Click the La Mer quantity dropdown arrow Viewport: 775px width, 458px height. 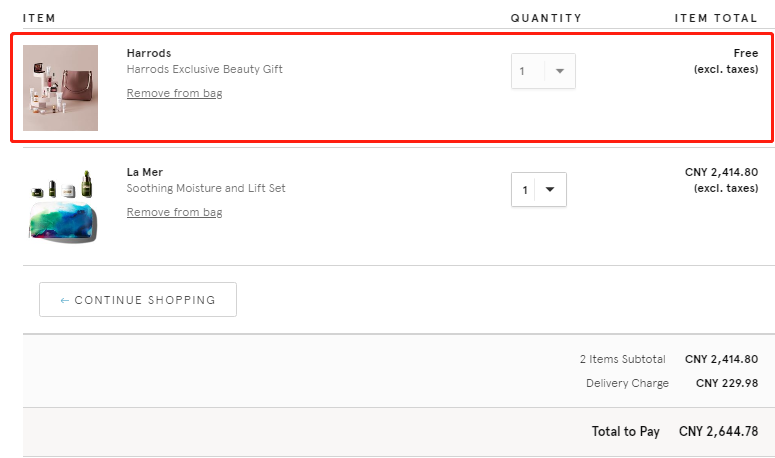point(550,190)
